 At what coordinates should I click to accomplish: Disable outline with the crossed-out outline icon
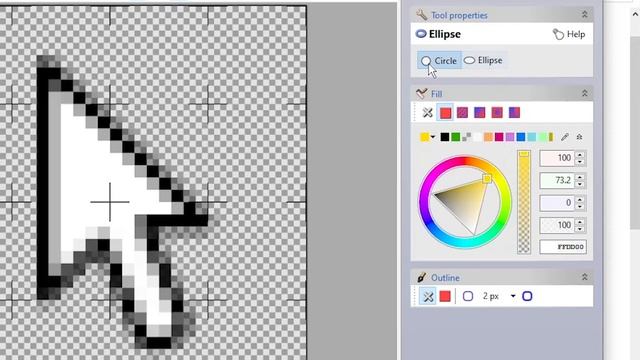[x=427, y=296]
